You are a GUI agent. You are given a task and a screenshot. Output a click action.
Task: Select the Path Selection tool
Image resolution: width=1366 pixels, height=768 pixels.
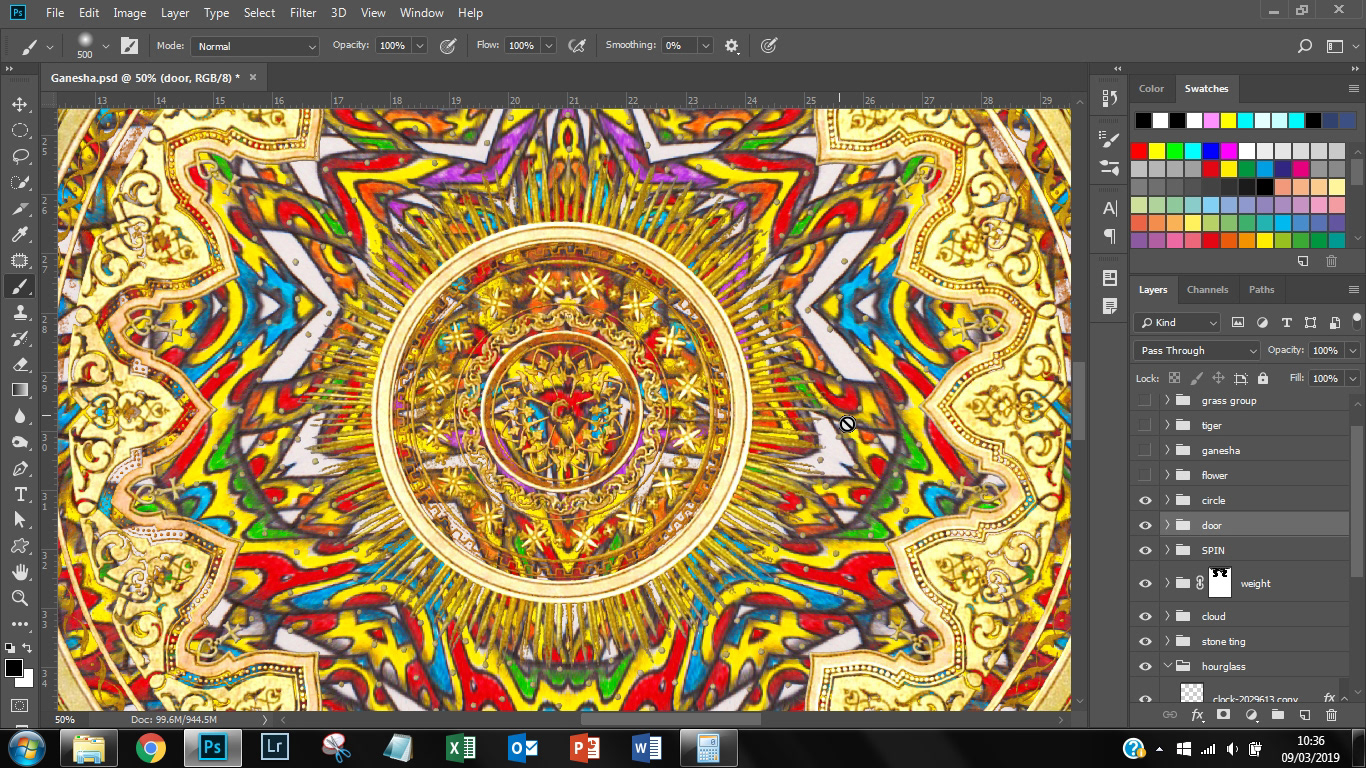pos(19,520)
